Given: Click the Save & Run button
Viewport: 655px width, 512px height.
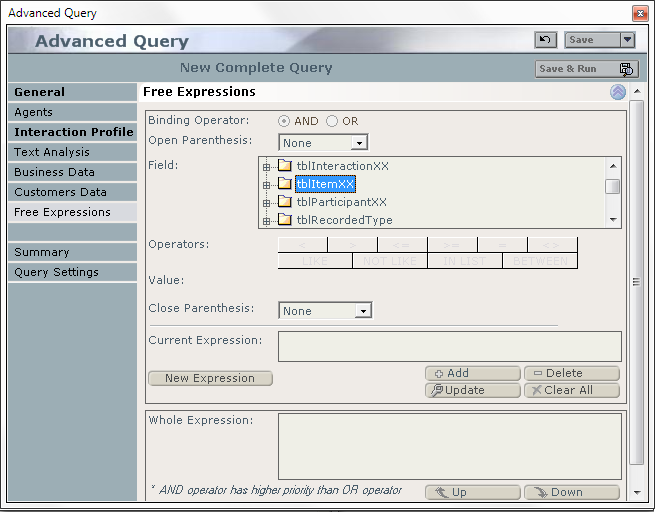Looking at the screenshot, I should (587, 69).
